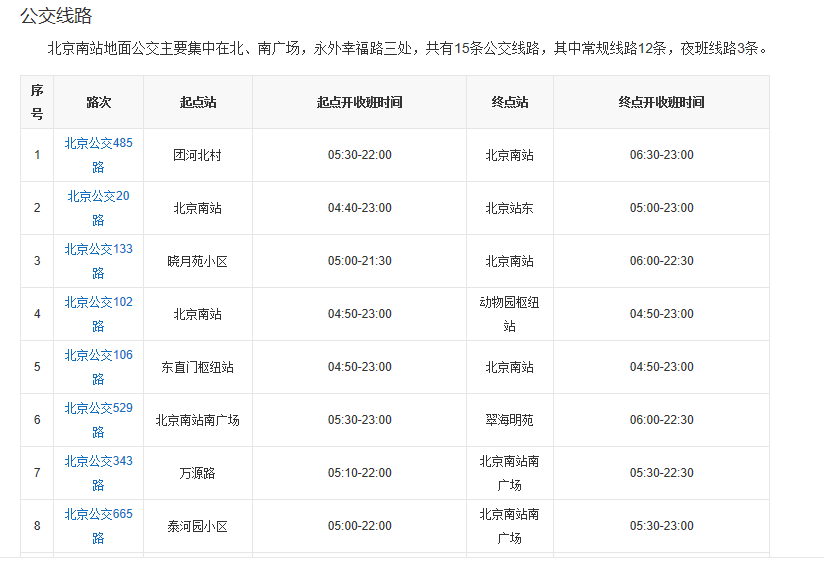Open the 北京公交529路 link
Viewport: 824px width, 562px height.
98,420
